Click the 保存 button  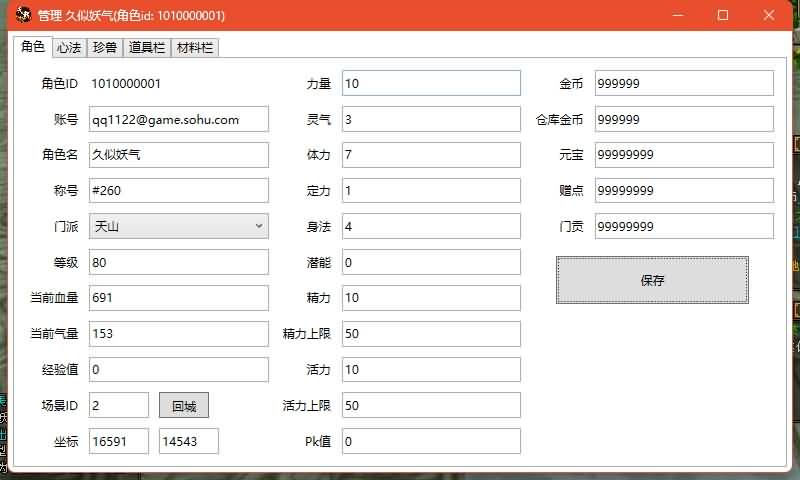click(x=652, y=280)
